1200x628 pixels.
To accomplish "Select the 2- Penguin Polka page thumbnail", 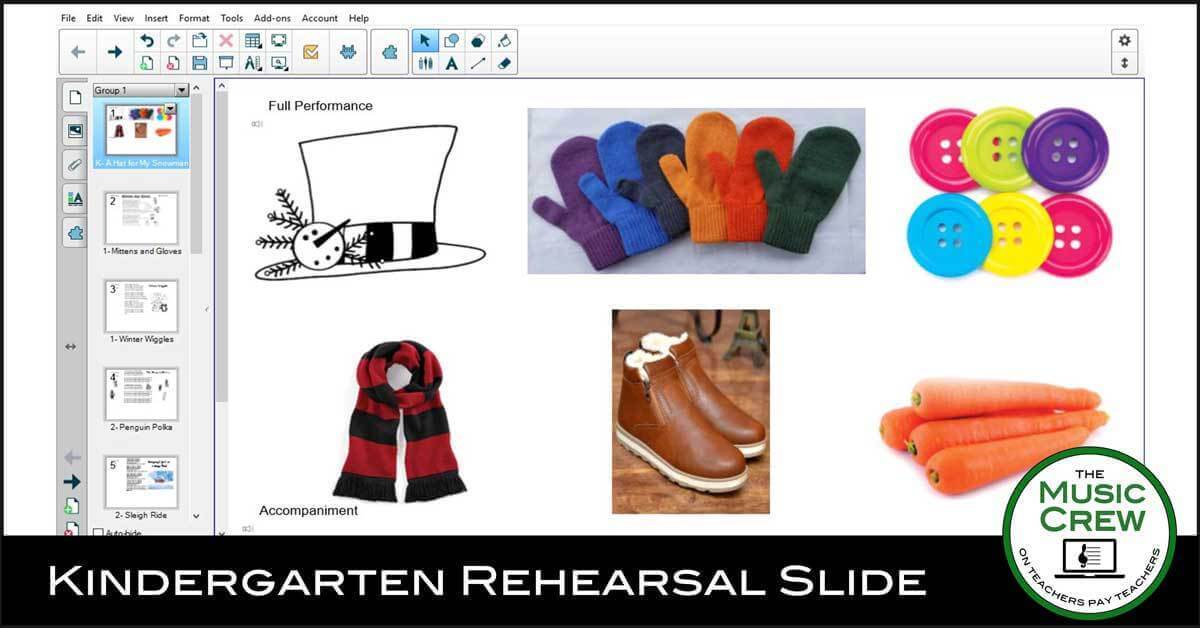I will point(141,395).
